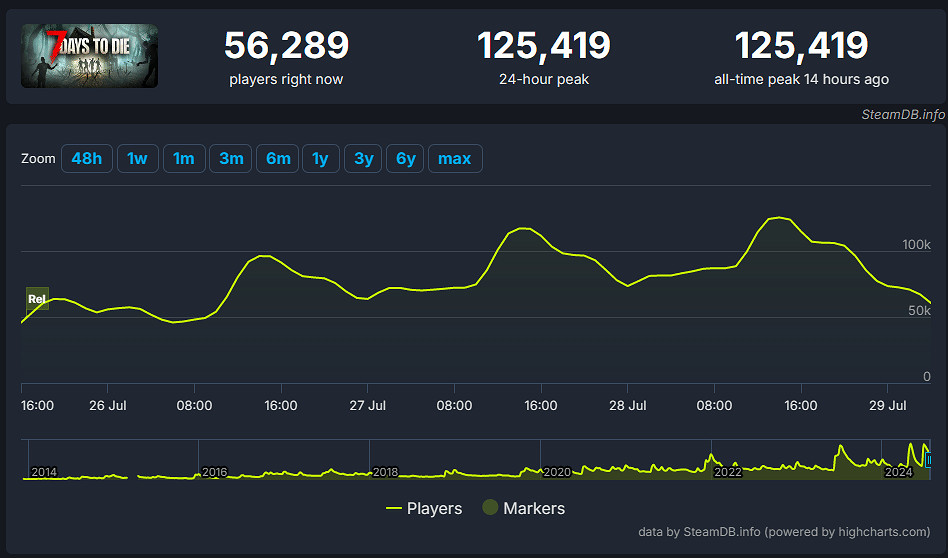Show the full history with max zoom
This screenshot has height=558, width=948.
click(455, 159)
